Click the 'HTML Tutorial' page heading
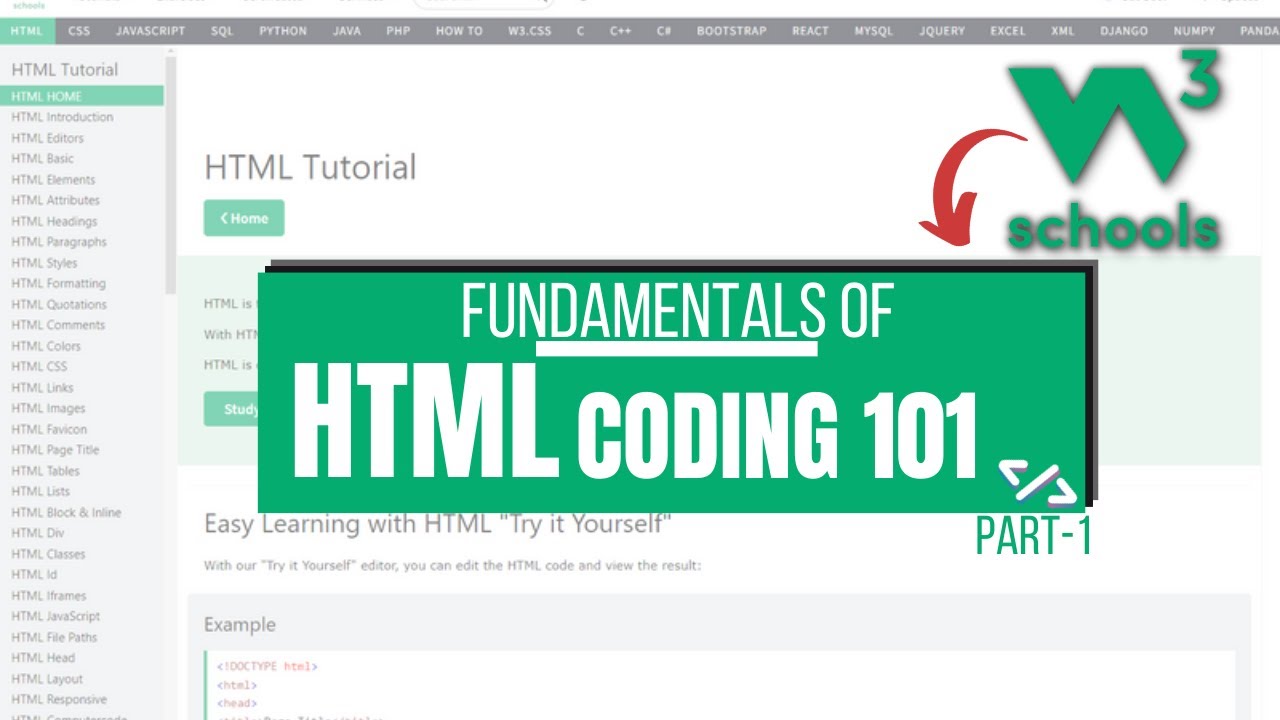Screen dimensions: 1280x720 [310, 167]
